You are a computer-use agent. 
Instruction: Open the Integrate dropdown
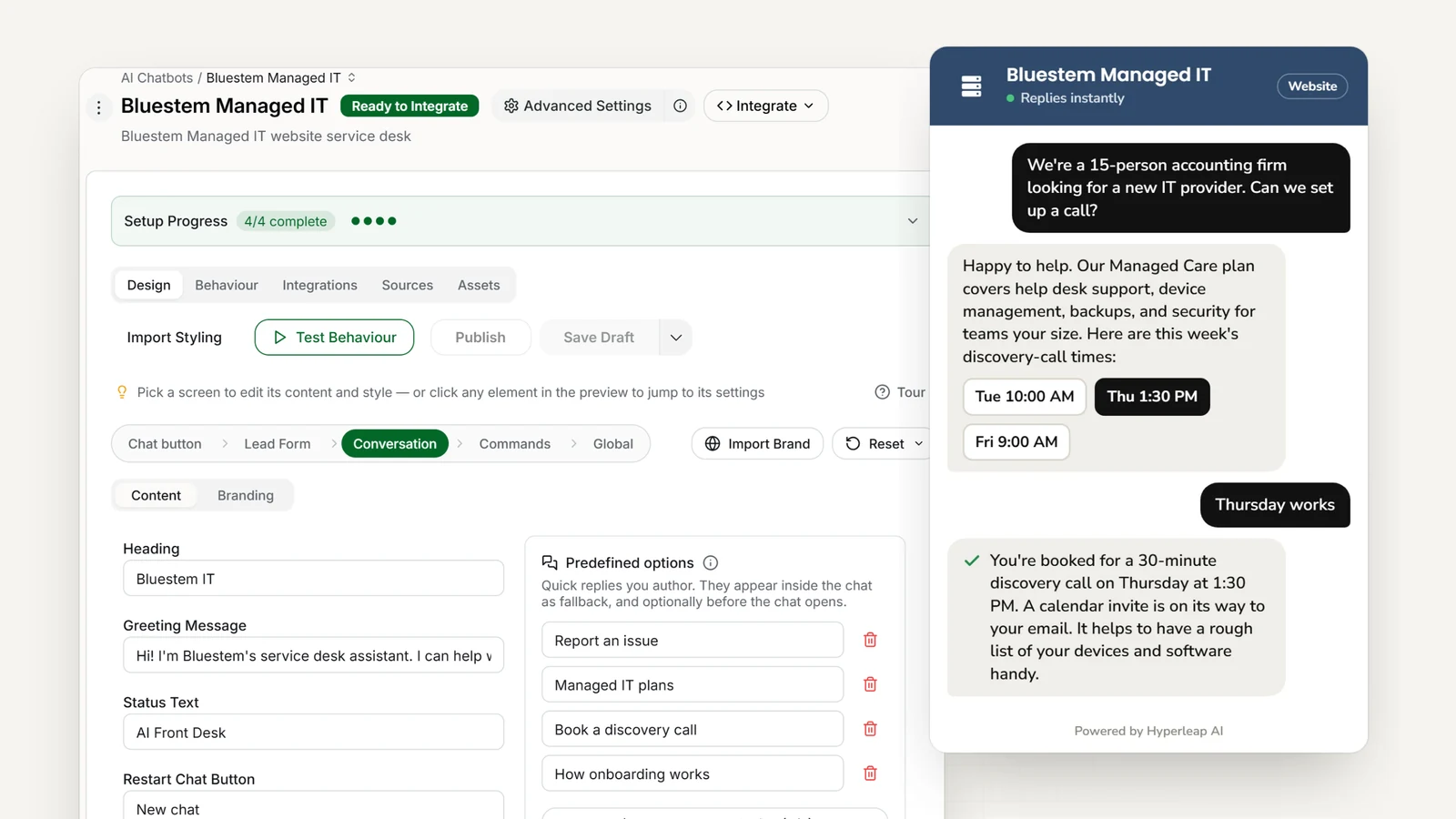[765, 106]
